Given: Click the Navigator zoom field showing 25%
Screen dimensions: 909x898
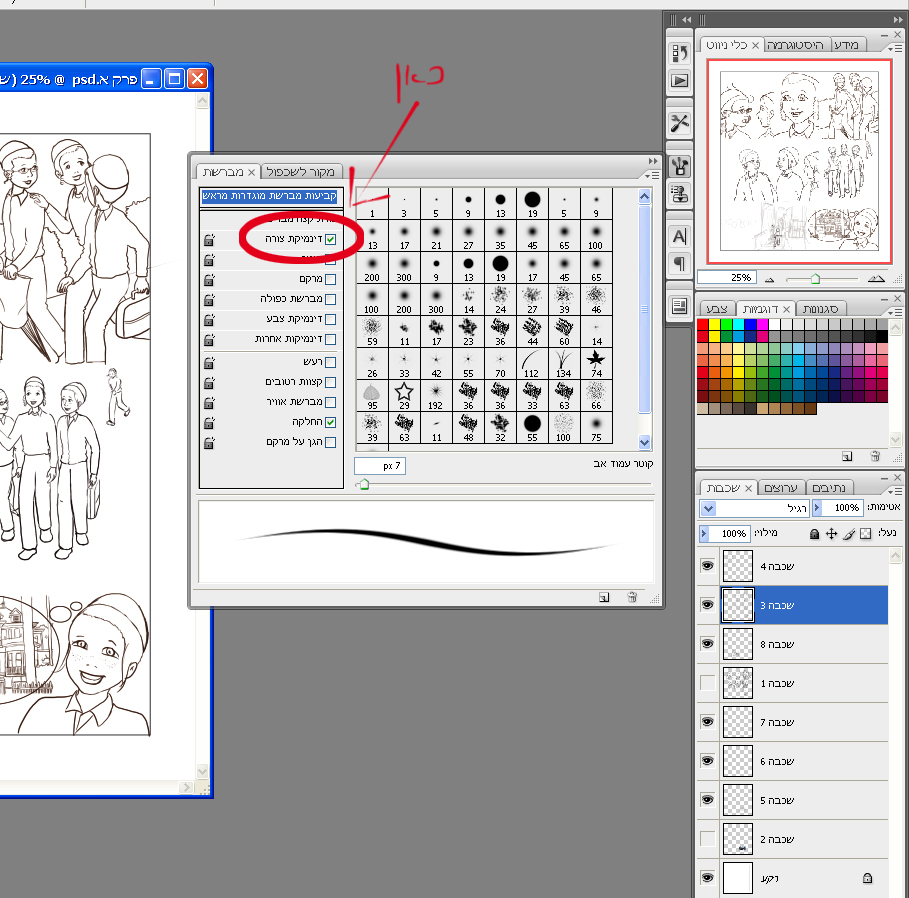Looking at the screenshot, I should (725, 278).
